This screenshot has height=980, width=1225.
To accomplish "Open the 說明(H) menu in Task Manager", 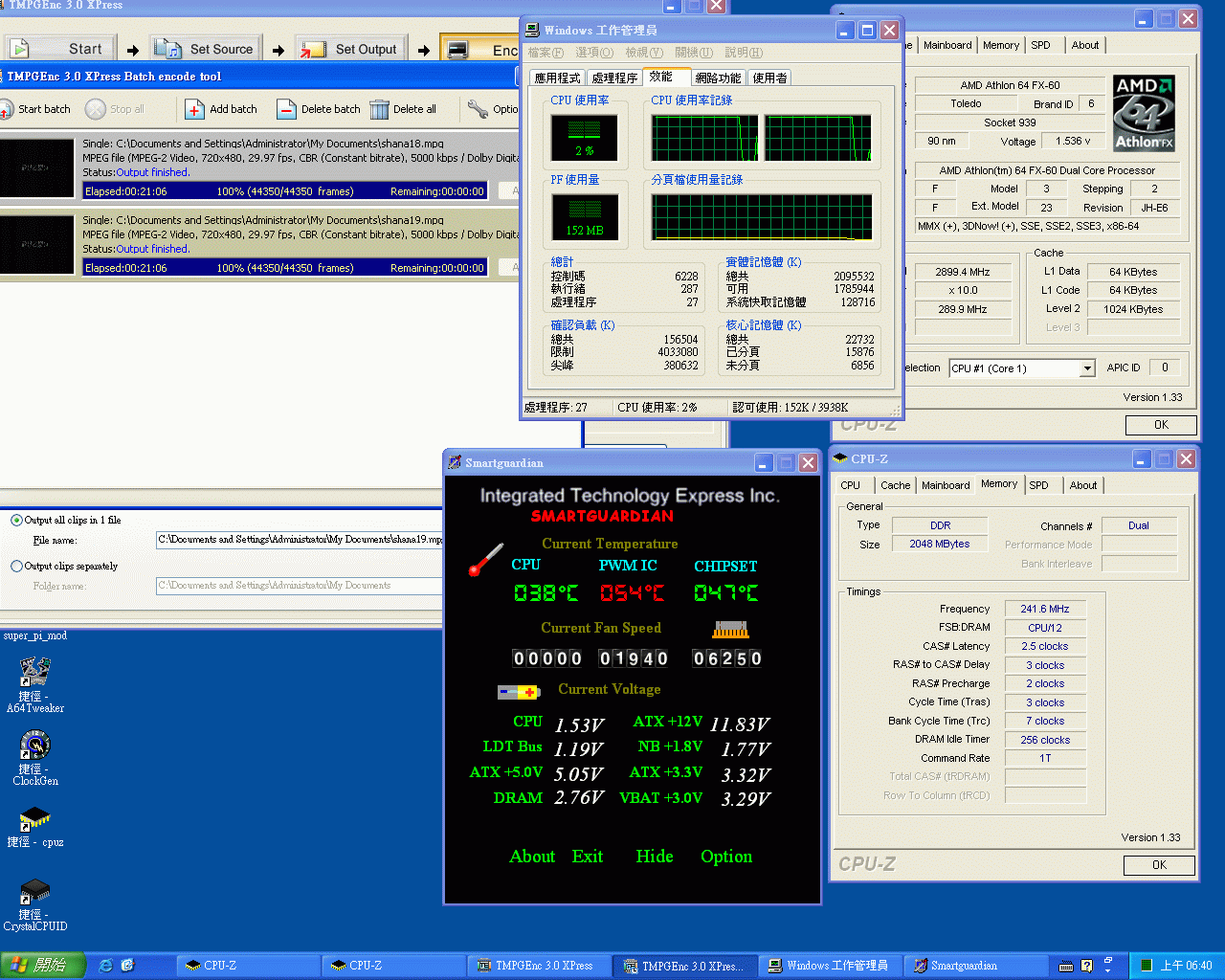I will tap(744, 53).
